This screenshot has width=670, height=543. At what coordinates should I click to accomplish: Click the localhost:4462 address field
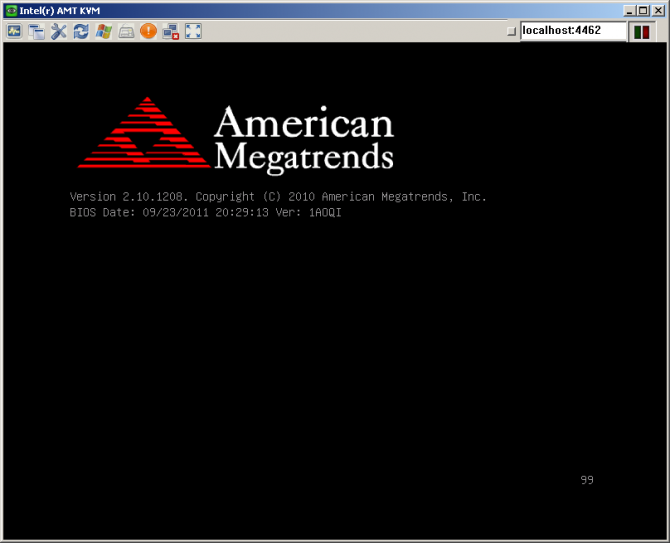coord(573,31)
